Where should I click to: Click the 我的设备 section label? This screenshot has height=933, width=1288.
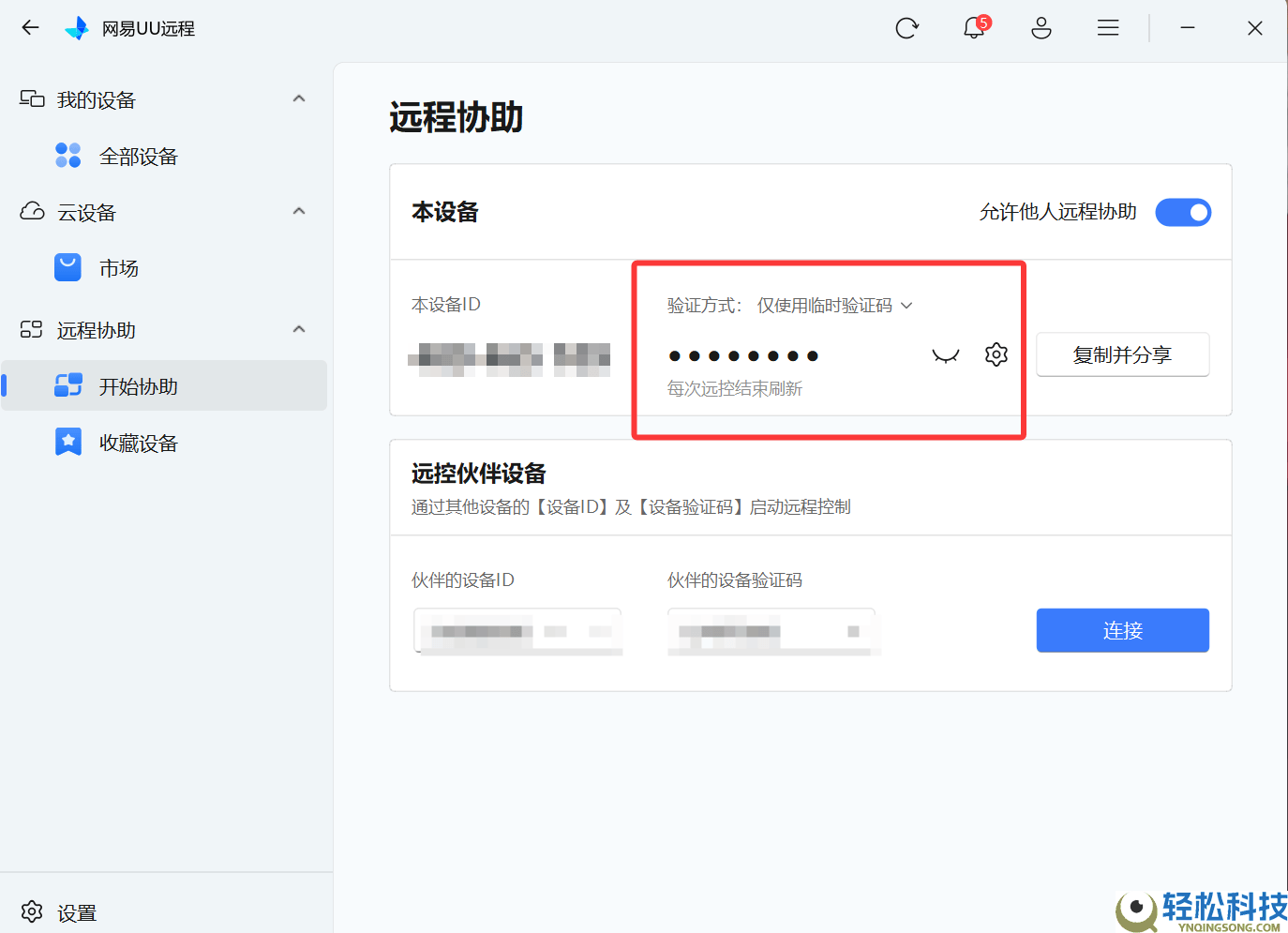click(x=97, y=100)
